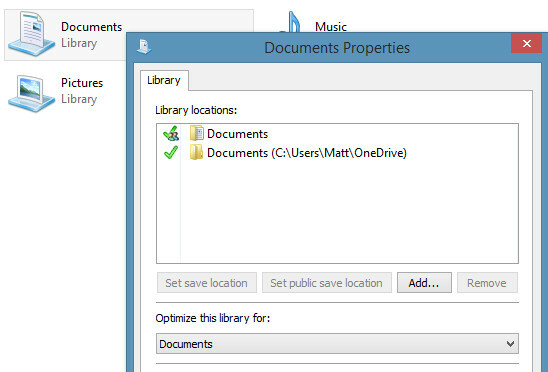
Task: Click the public save checkmark icon for Documents
Action: [x=171, y=134]
